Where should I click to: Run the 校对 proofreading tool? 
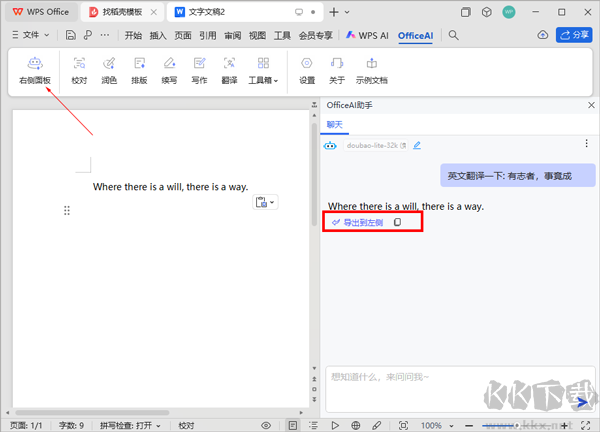(x=79, y=70)
